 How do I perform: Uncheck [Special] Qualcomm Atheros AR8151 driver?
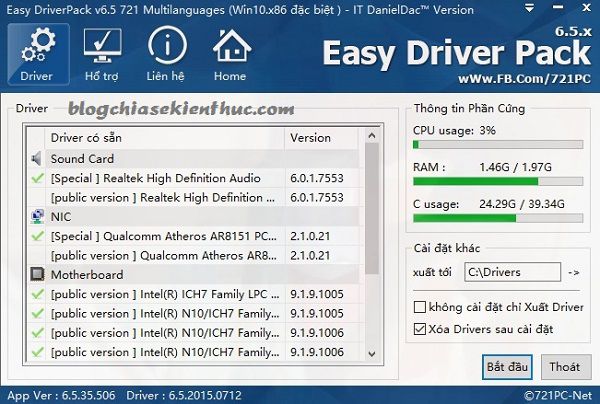click(x=37, y=236)
